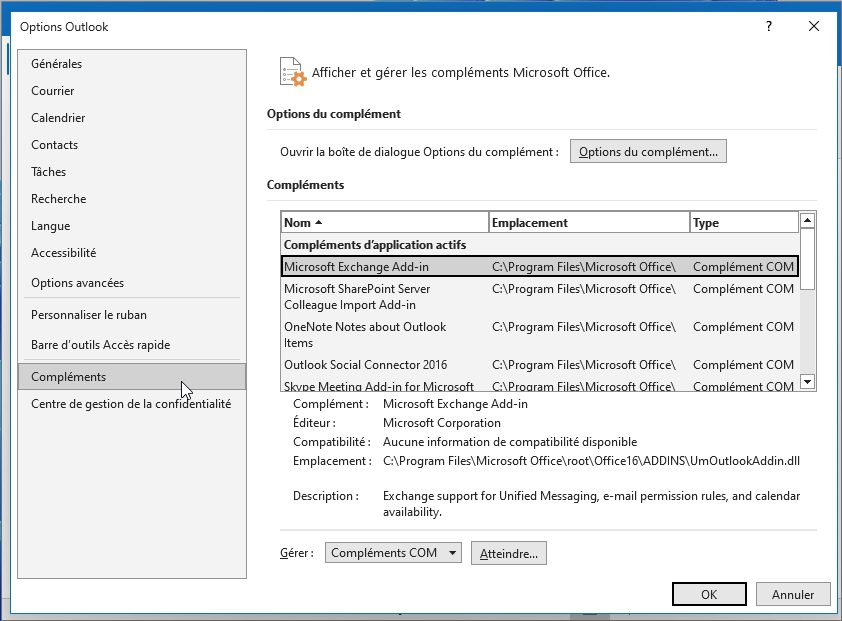Sort add-ins by Nom column header
The image size is (842, 621).
tap(385, 223)
